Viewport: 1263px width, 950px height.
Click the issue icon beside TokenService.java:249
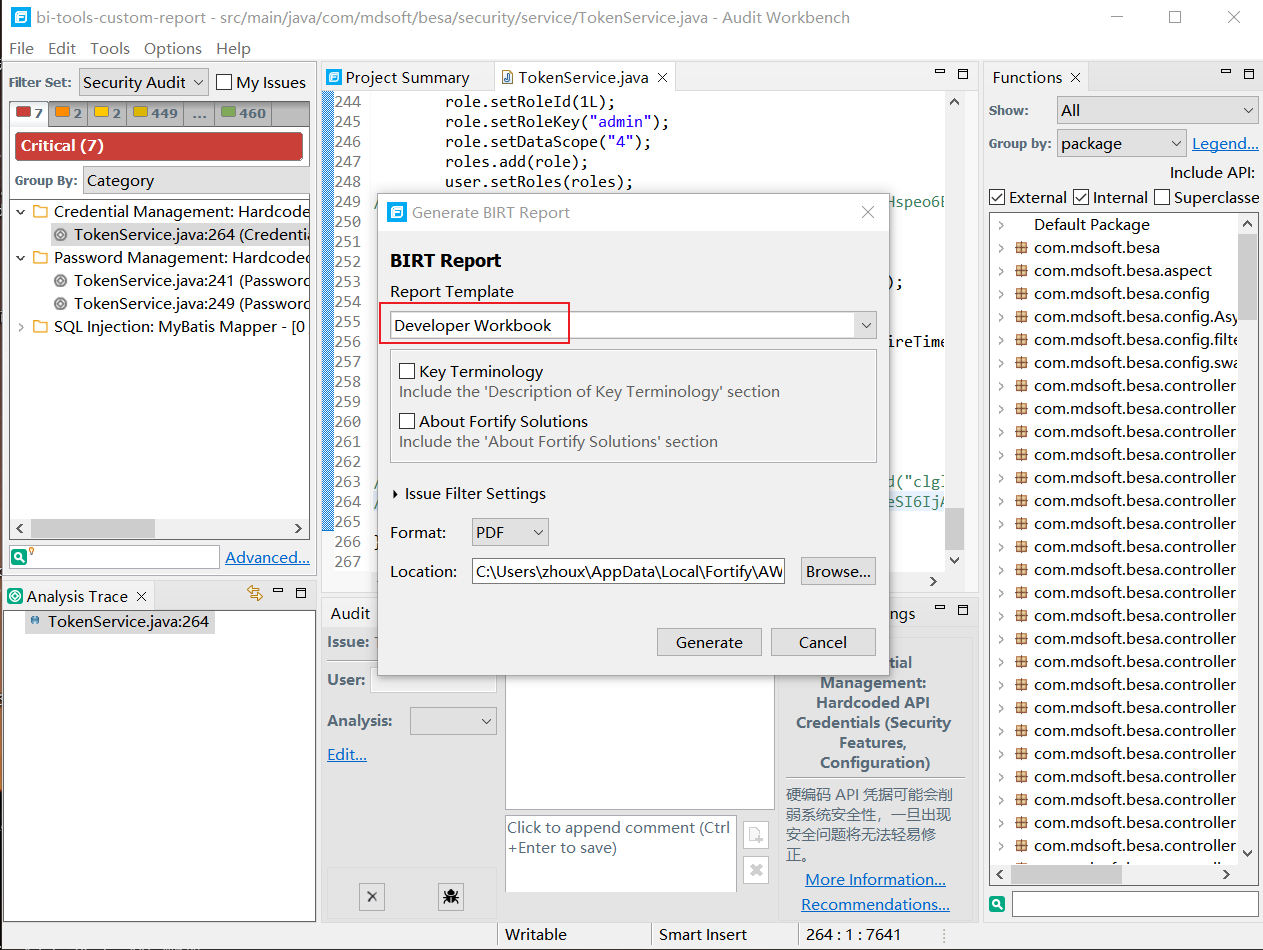tap(61, 304)
